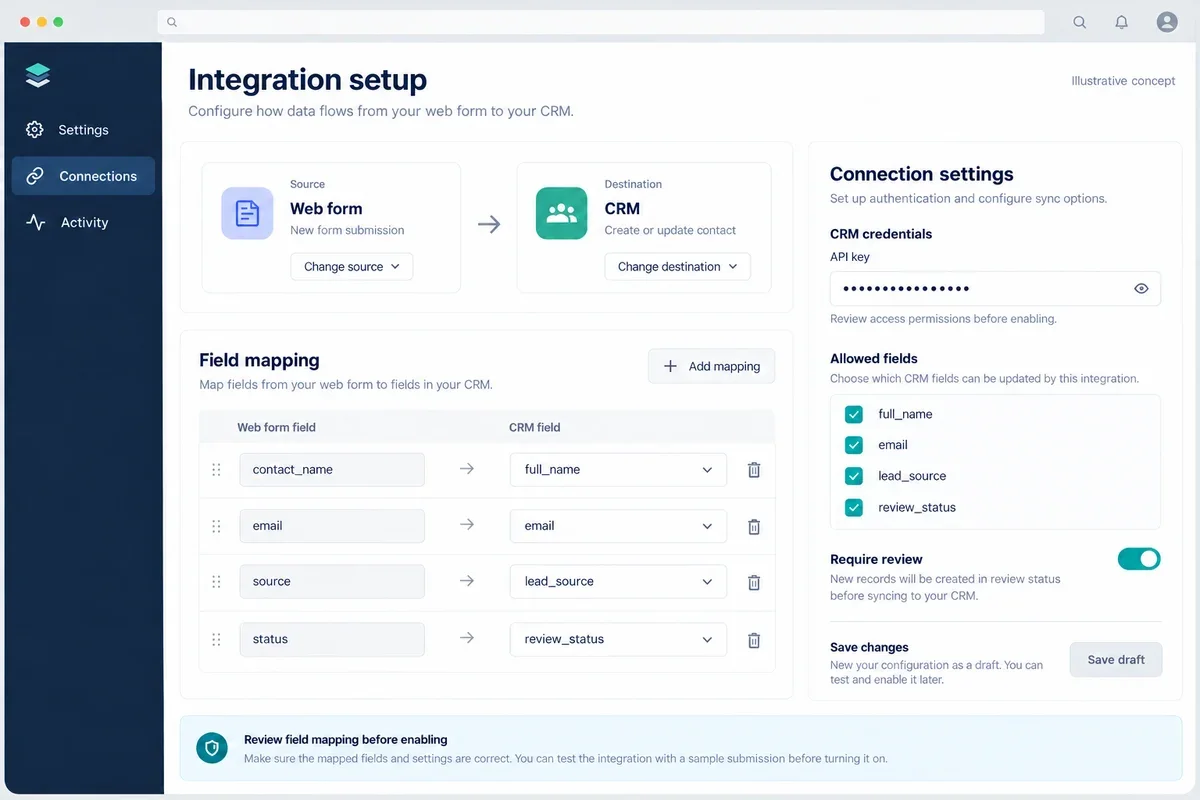Click the 'Create or update contact' text
Image resolution: width=1200 pixels, height=800 pixels.
tap(670, 230)
